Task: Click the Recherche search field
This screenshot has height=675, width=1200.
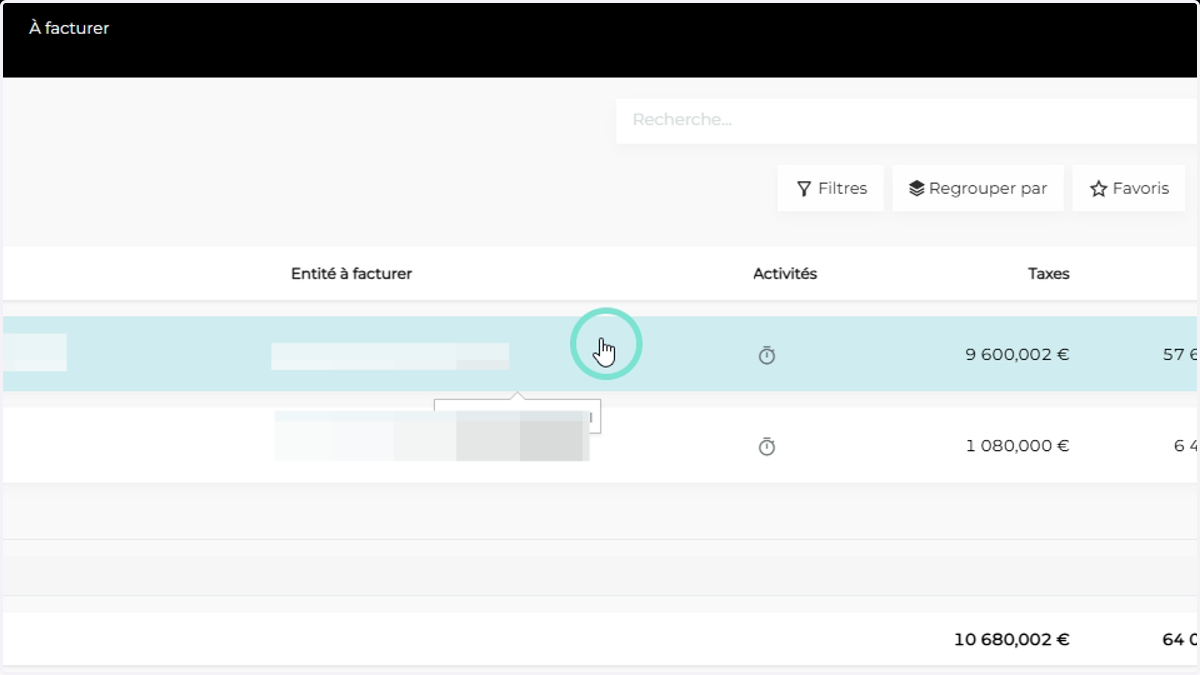Action: tap(907, 121)
